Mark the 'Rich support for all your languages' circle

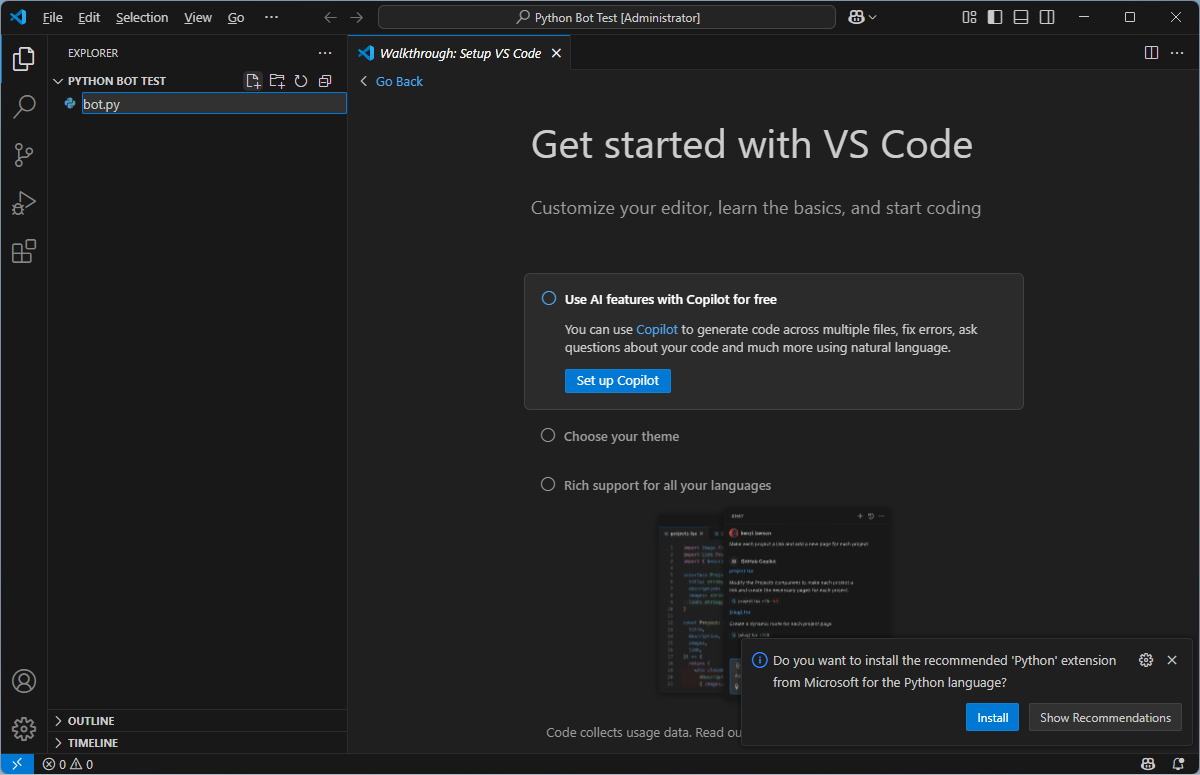[548, 484]
